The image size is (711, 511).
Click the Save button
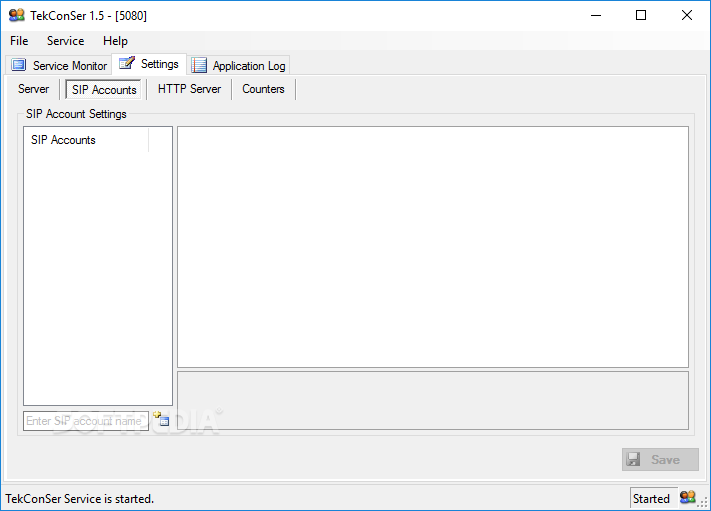tap(660, 459)
